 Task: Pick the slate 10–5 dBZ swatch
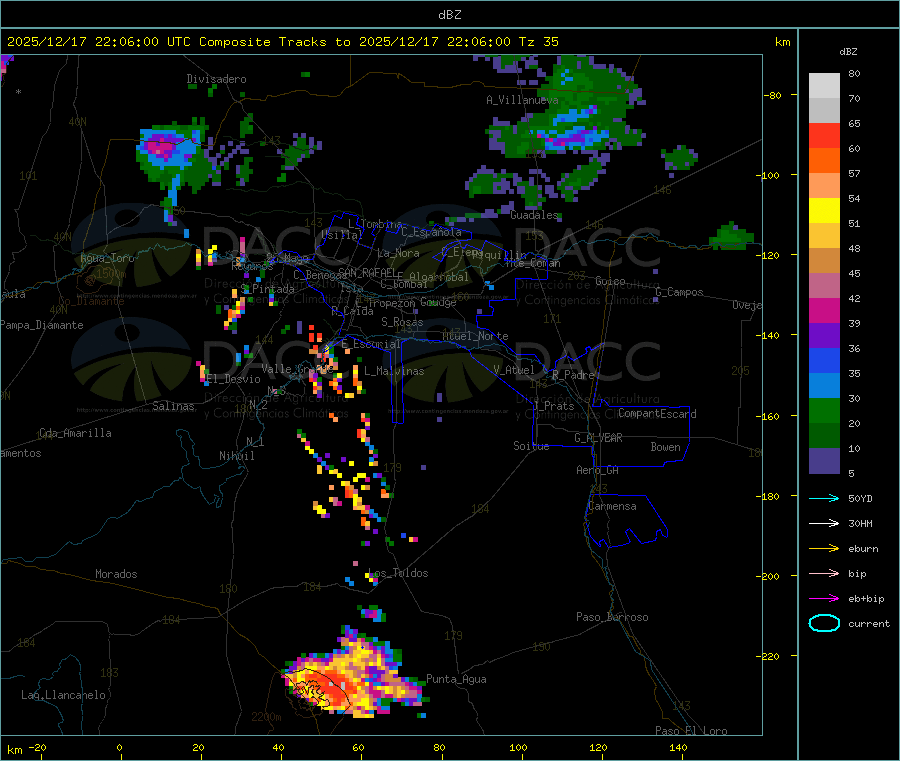click(824, 461)
